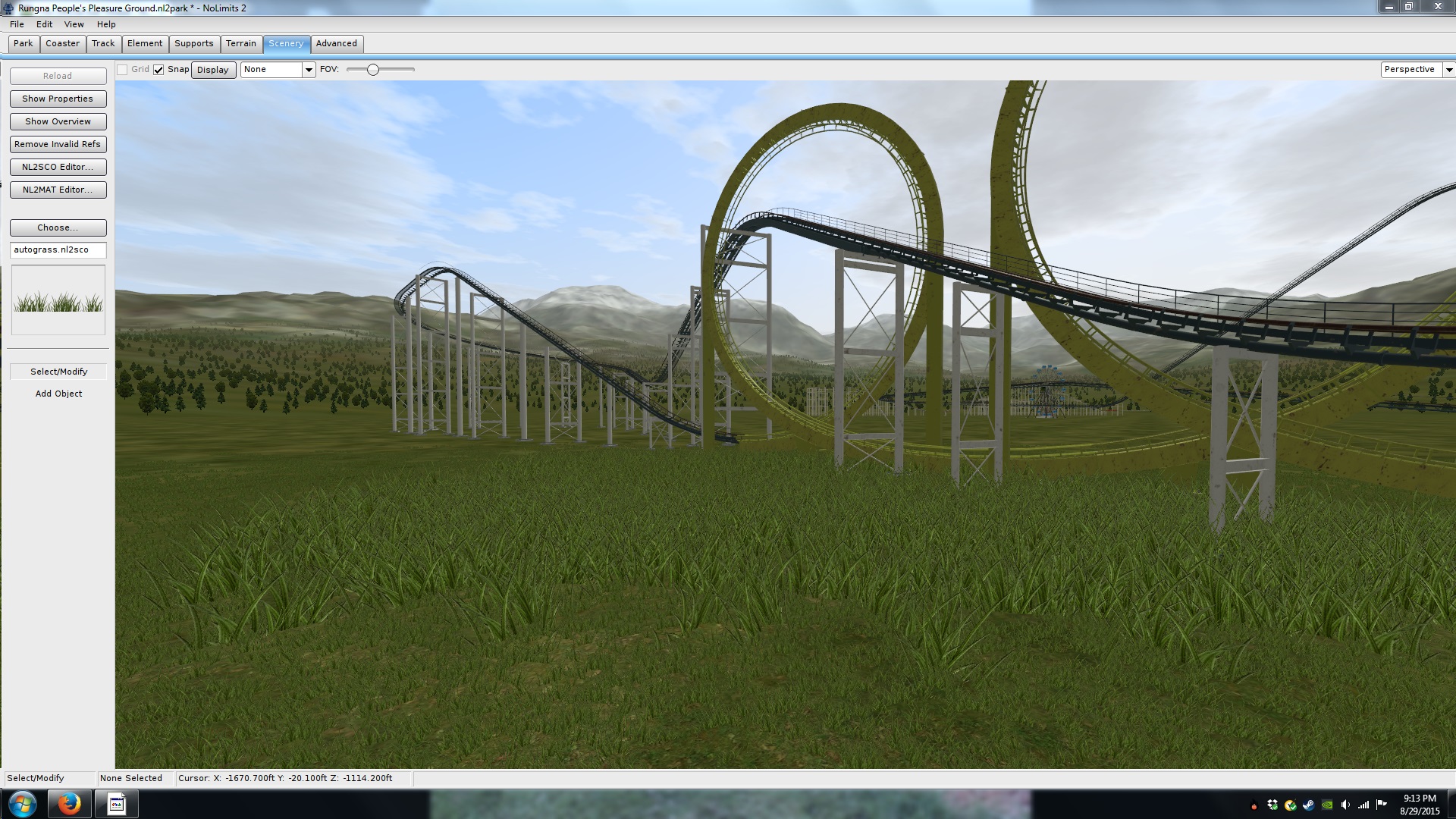Click the NoLimits 2 taskbar icon

coord(116,804)
